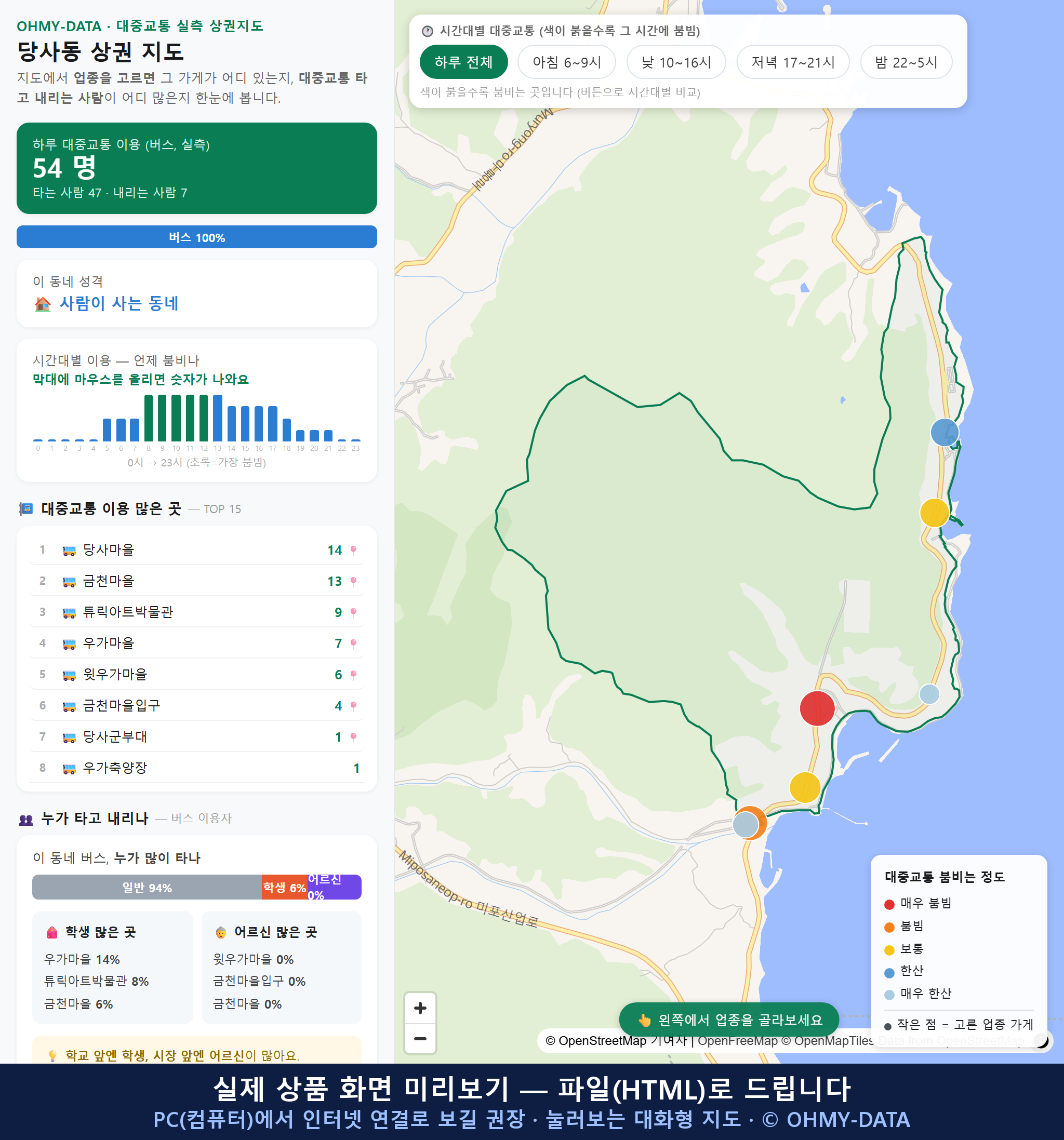Switch to 아침 6~9시 time filter

(566, 62)
